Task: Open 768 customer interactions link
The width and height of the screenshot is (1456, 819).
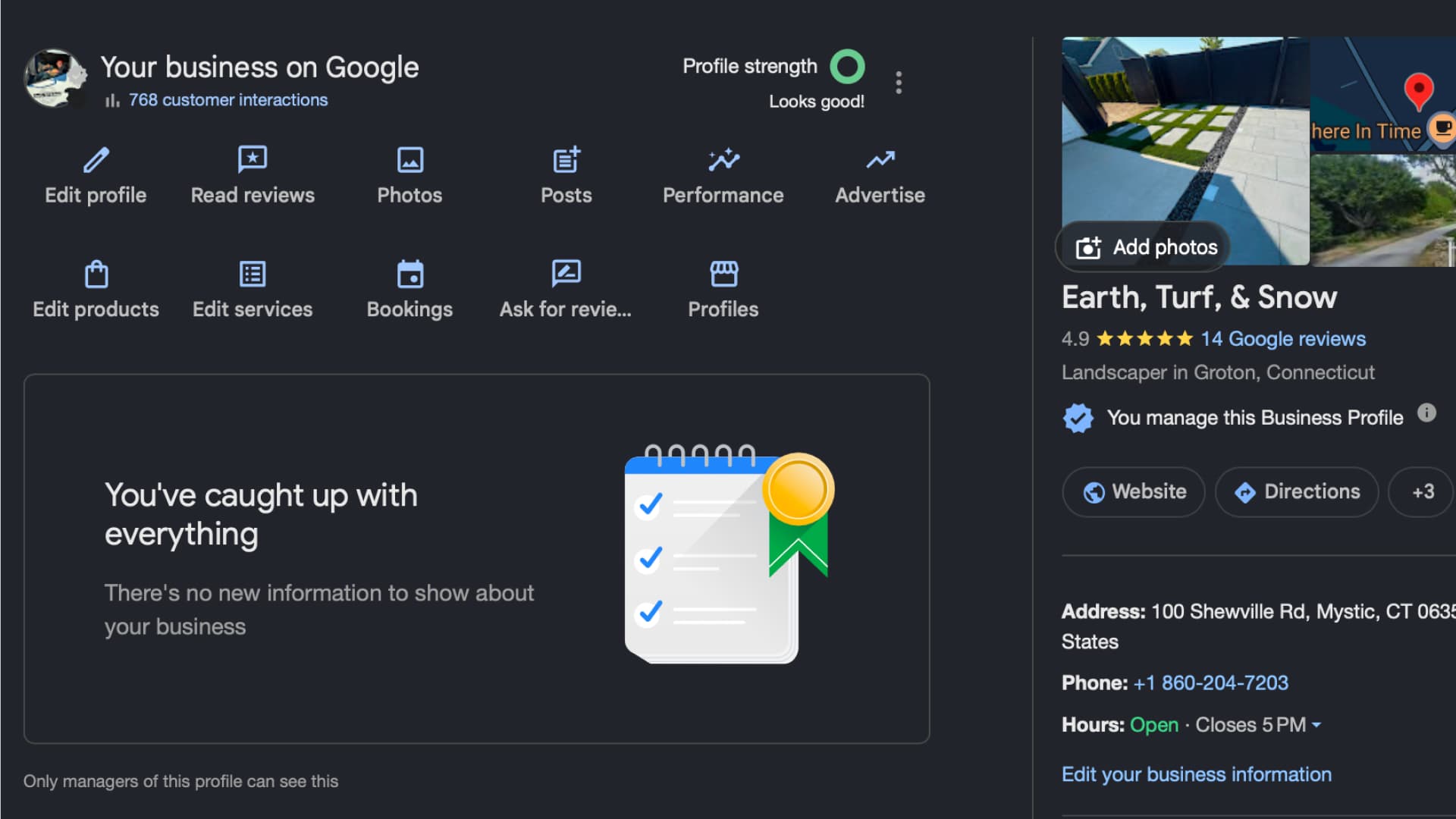Action: [x=228, y=100]
